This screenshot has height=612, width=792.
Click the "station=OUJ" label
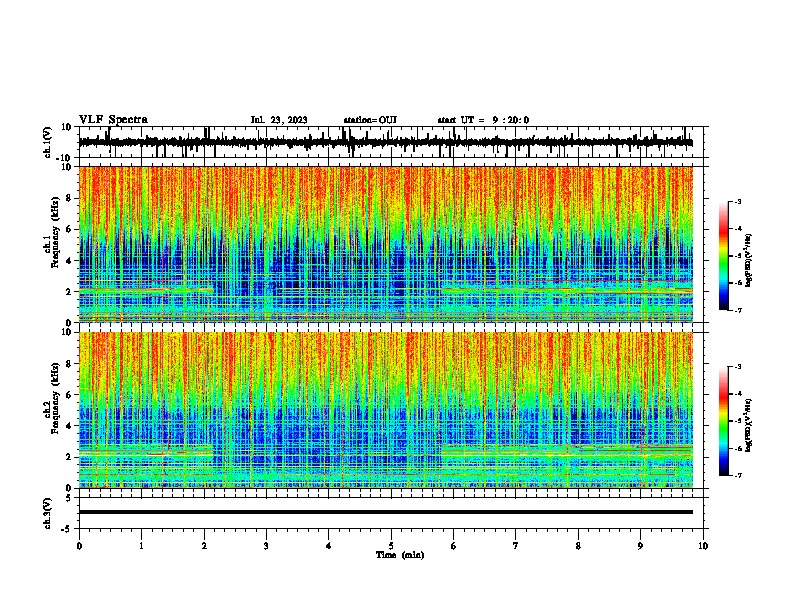point(370,120)
